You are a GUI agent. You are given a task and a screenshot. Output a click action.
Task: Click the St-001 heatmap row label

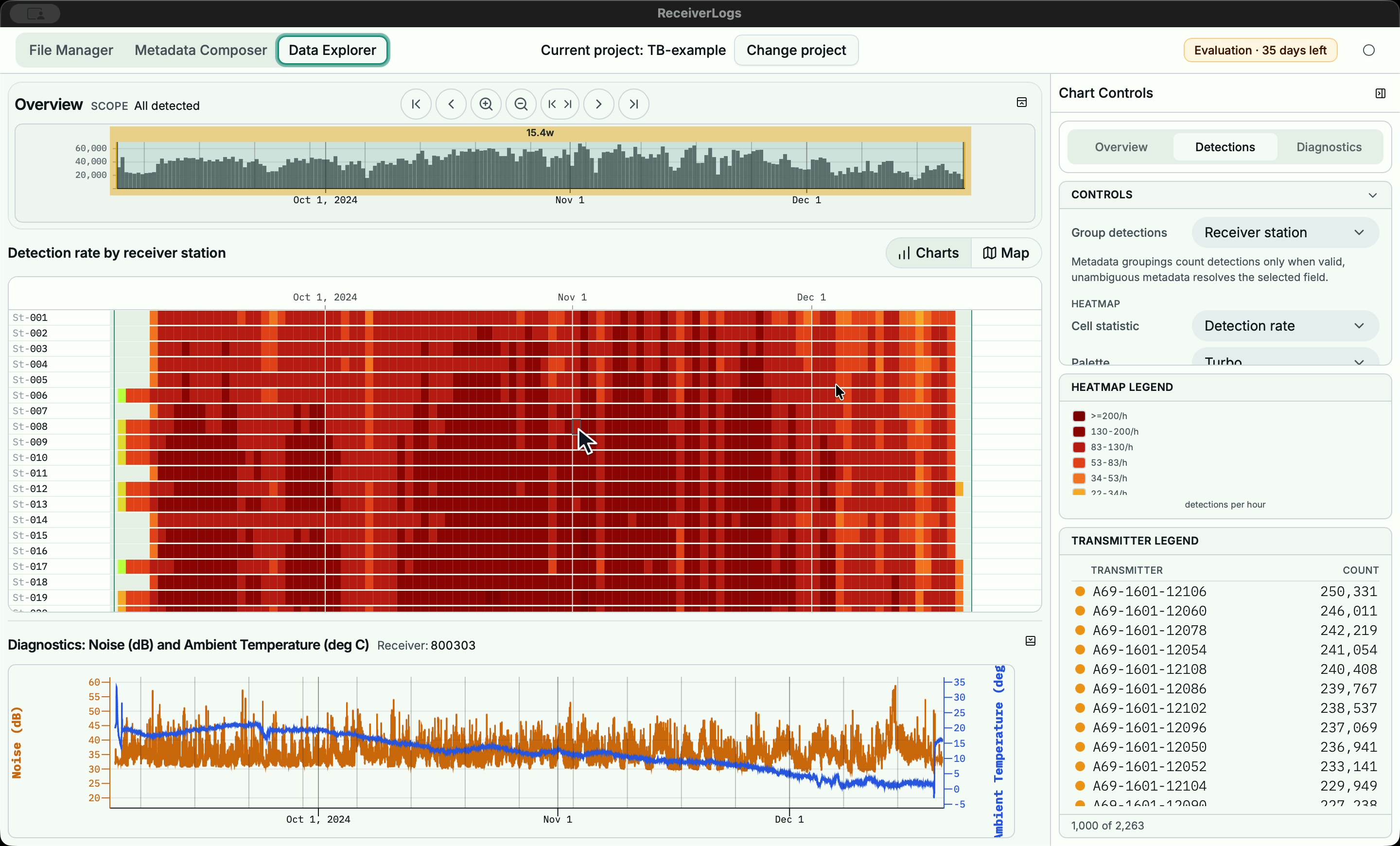30,317
